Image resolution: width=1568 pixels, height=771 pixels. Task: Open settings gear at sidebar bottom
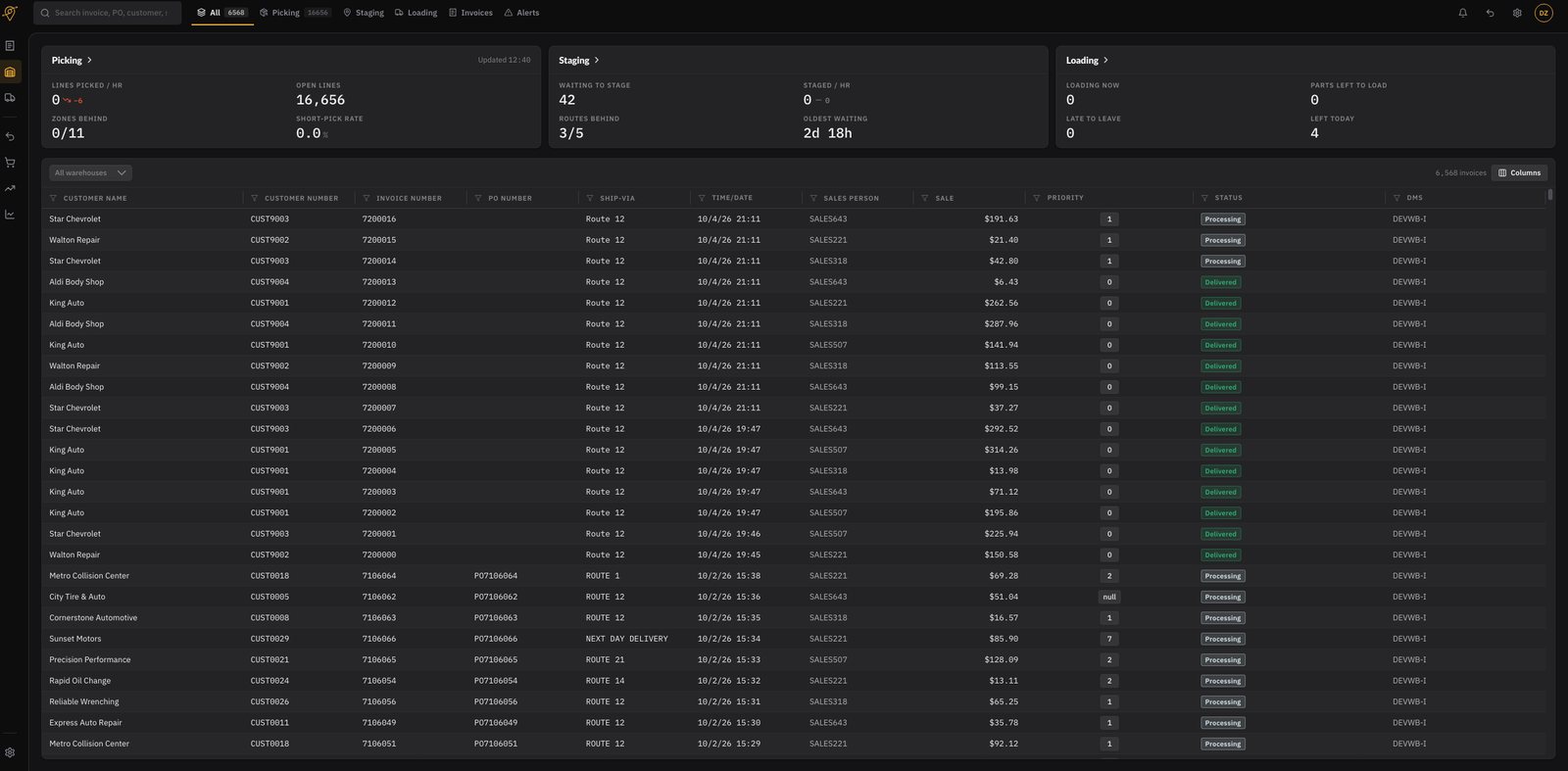click(x=10, y=752)
